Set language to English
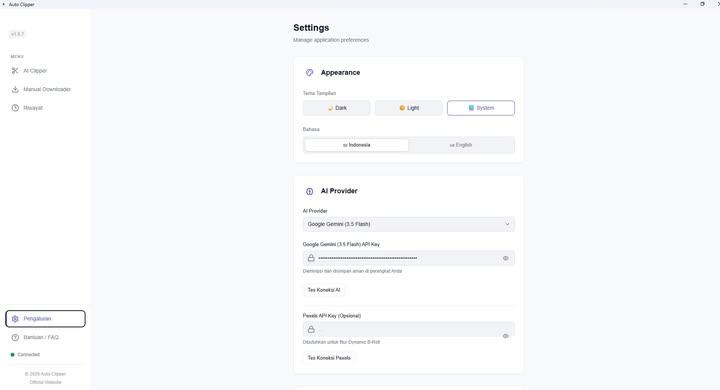 [x=461, y=145]
